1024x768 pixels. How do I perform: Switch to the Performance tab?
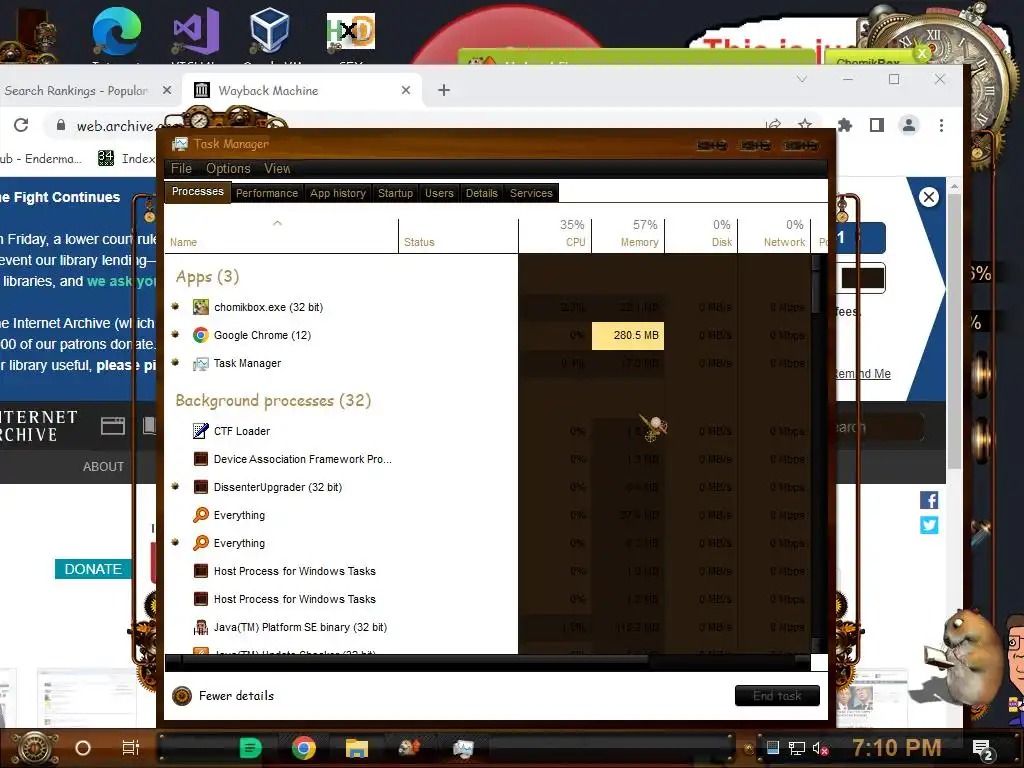coord(266,193)
